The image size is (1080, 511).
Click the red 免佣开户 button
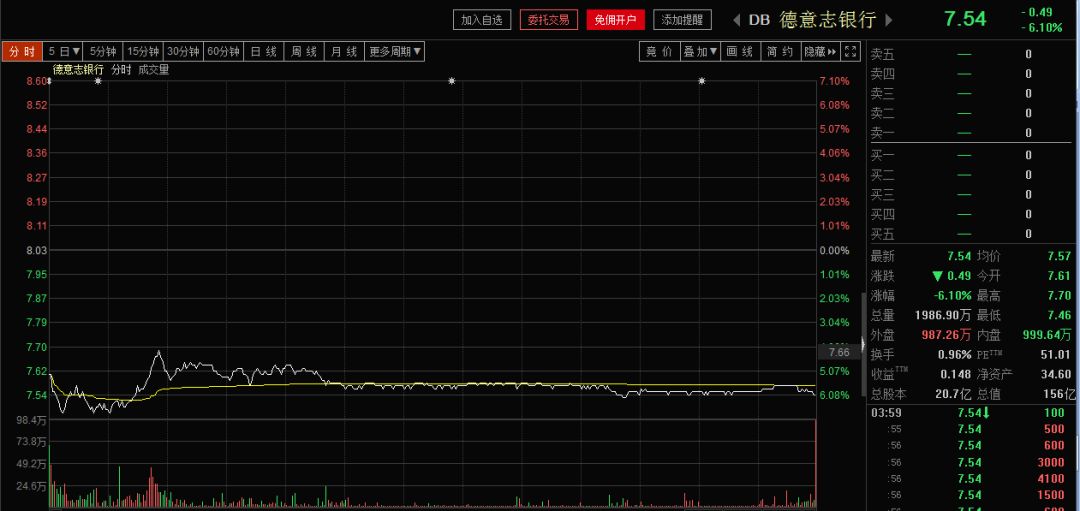click(x=616, y=20)
